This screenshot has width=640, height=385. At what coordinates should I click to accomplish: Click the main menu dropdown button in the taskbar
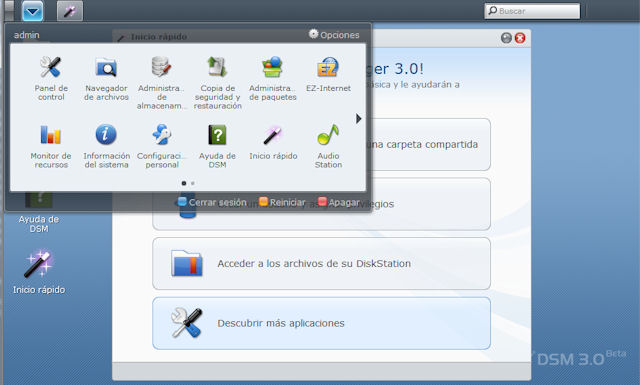[x=33, y=11]
